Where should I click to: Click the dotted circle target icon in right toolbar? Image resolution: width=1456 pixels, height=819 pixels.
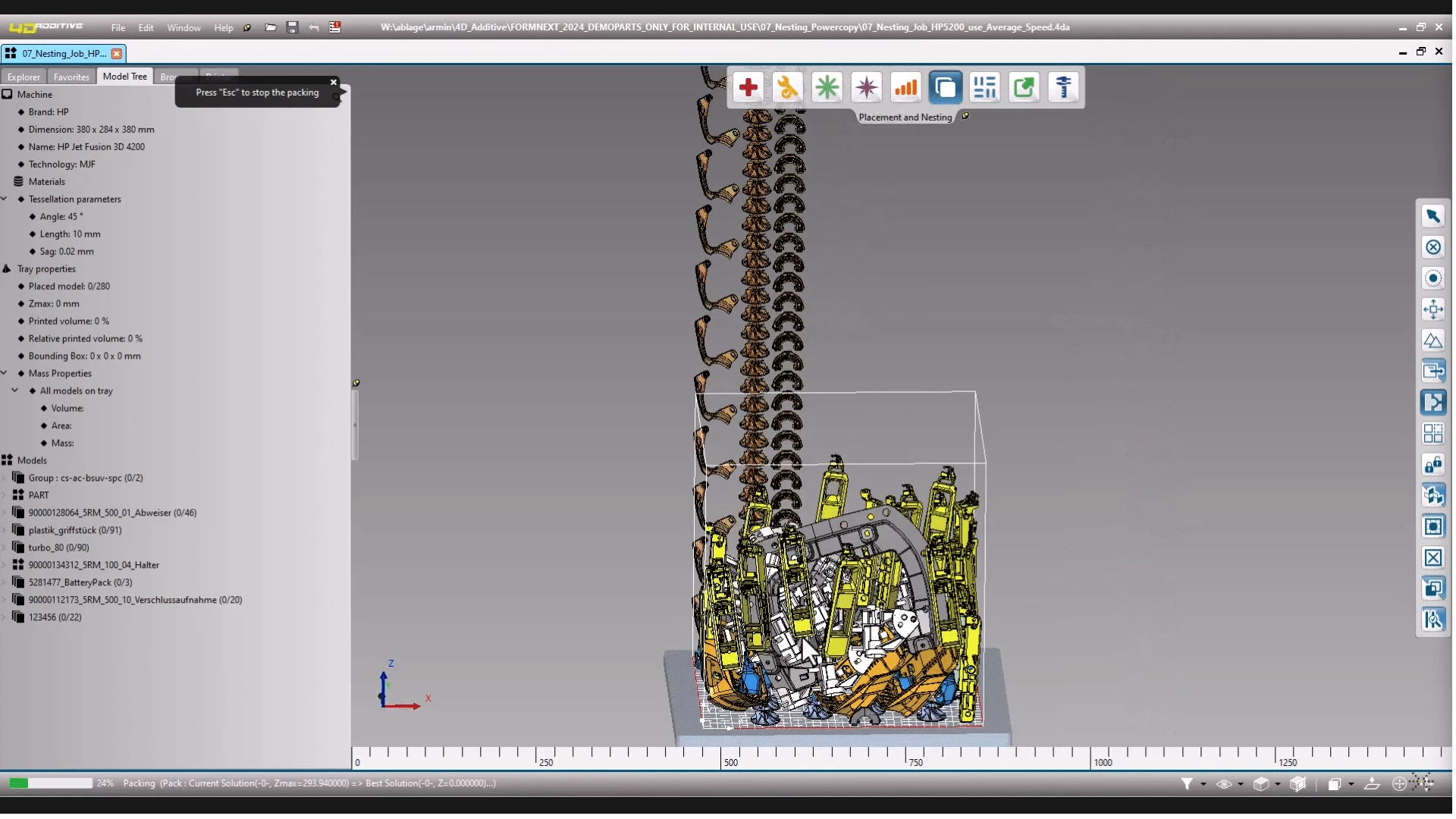(1432, 278)
